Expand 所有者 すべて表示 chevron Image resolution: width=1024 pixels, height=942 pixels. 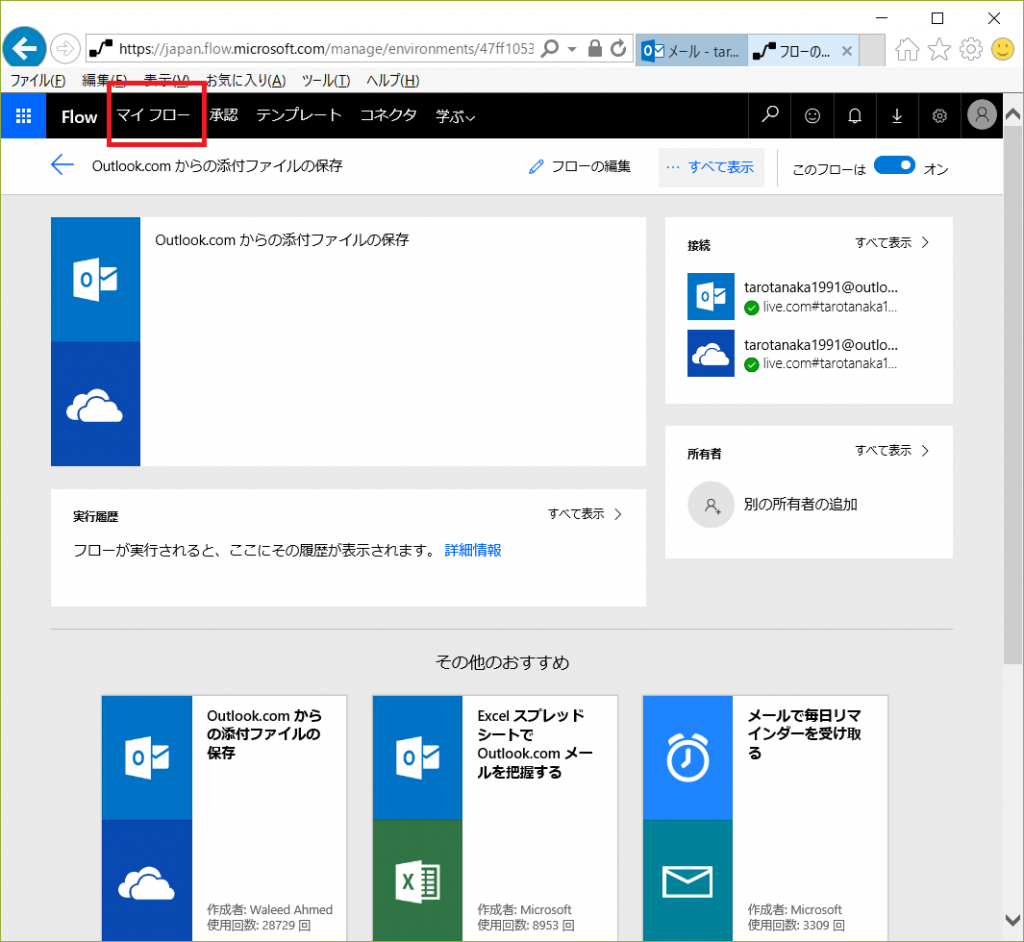[925, 451]
